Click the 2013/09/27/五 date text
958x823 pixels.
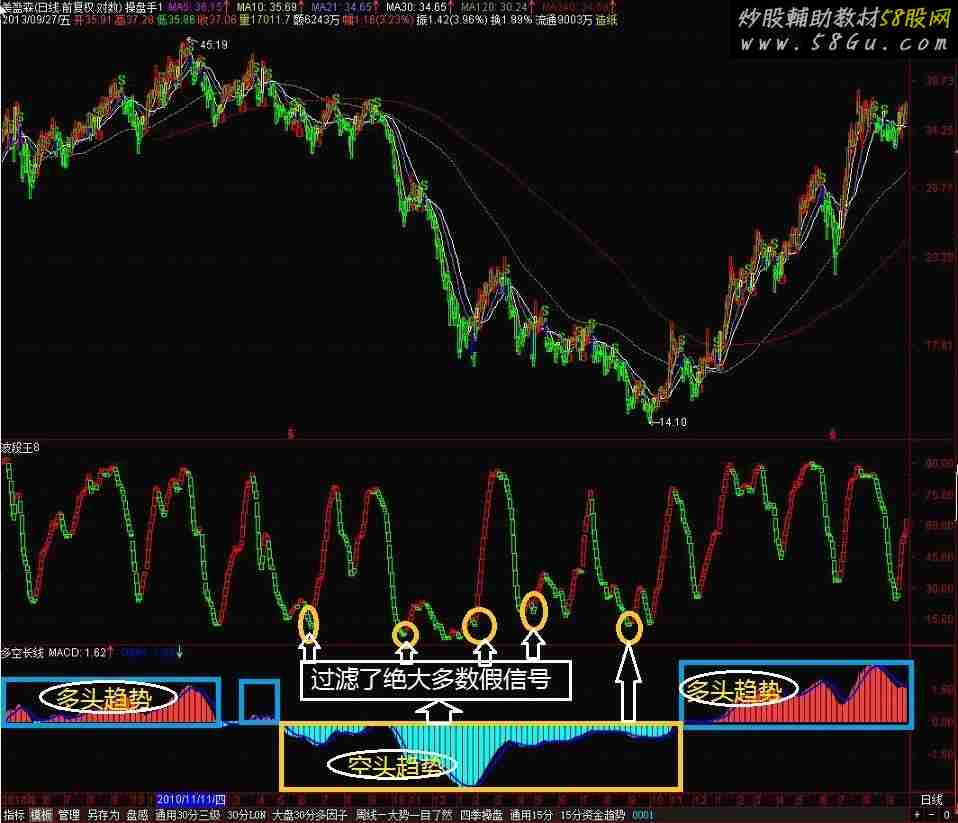click(36, 20)
